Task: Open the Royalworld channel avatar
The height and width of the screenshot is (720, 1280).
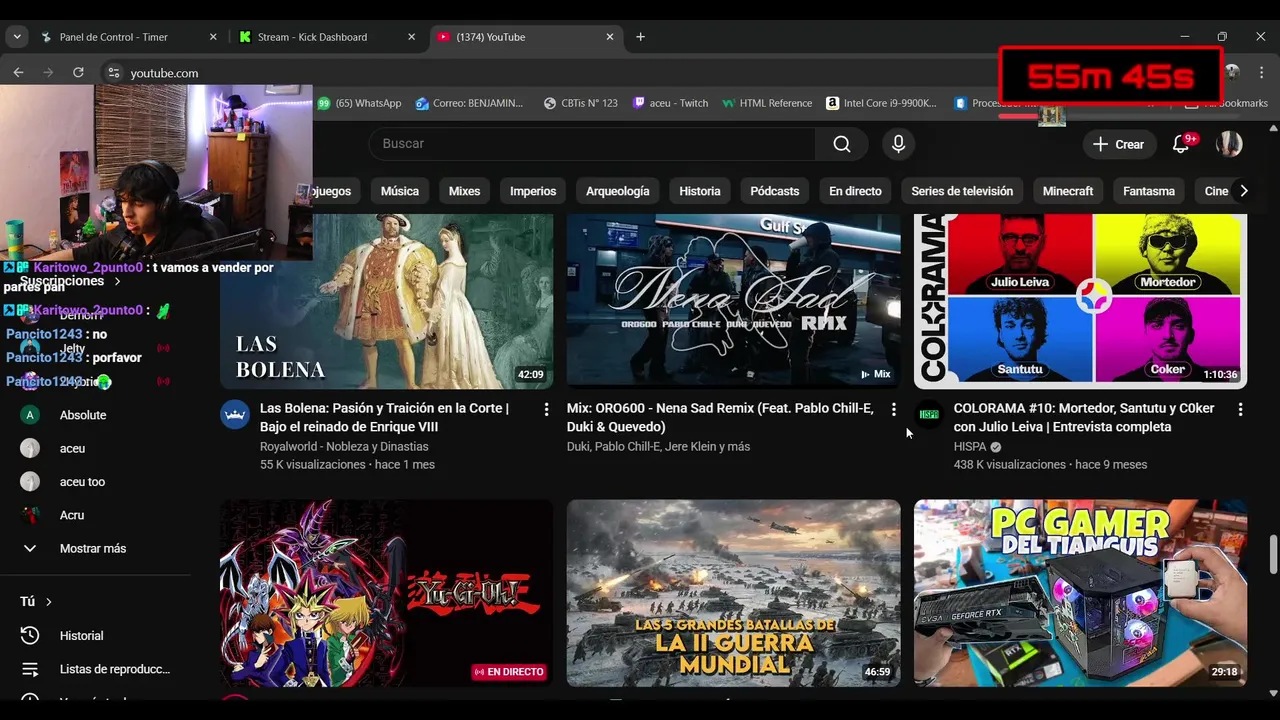Action: coord(235,414)
